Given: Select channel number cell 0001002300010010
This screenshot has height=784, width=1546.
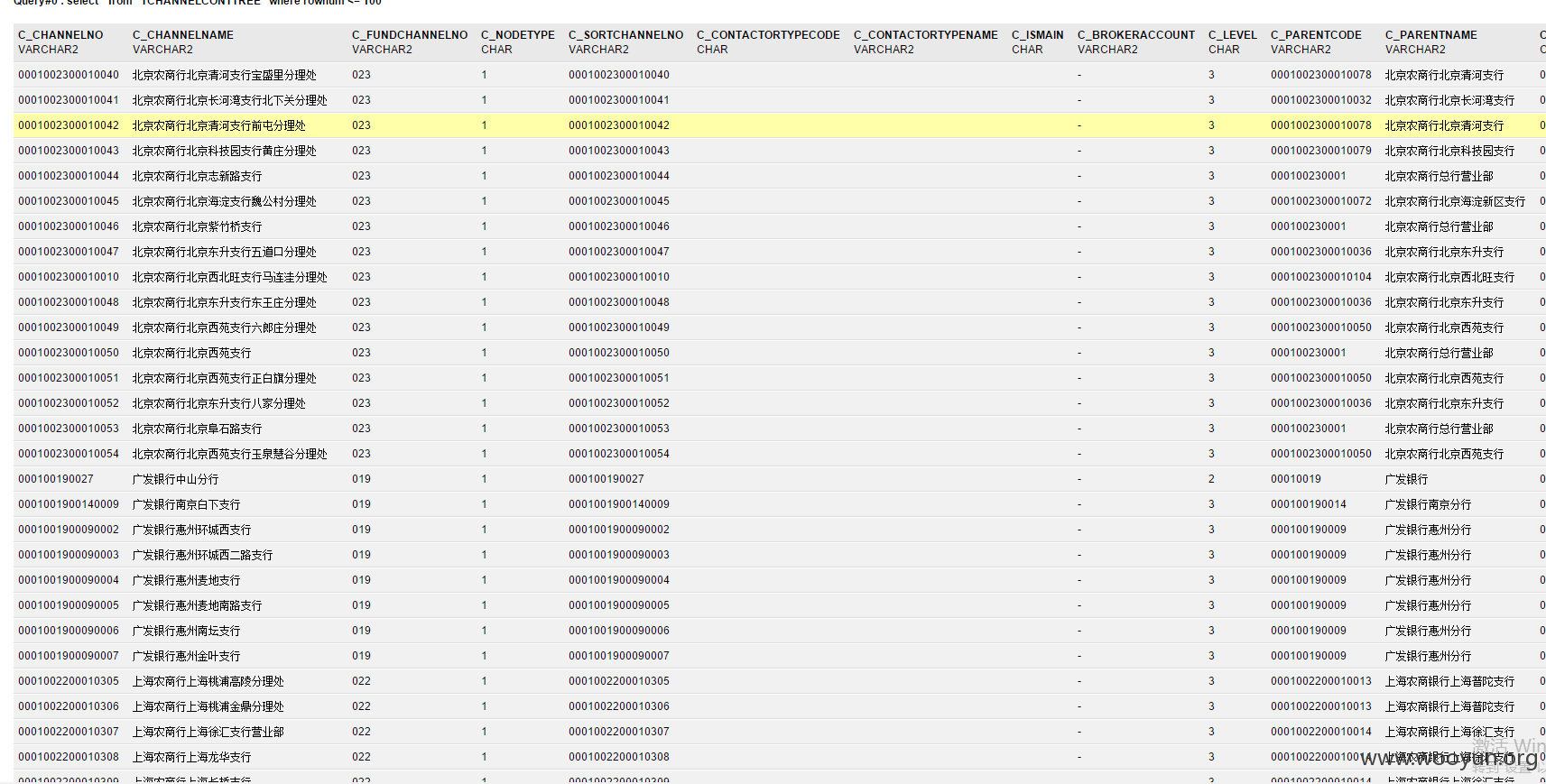Looking at the screenshot, I should pos(69,277).
